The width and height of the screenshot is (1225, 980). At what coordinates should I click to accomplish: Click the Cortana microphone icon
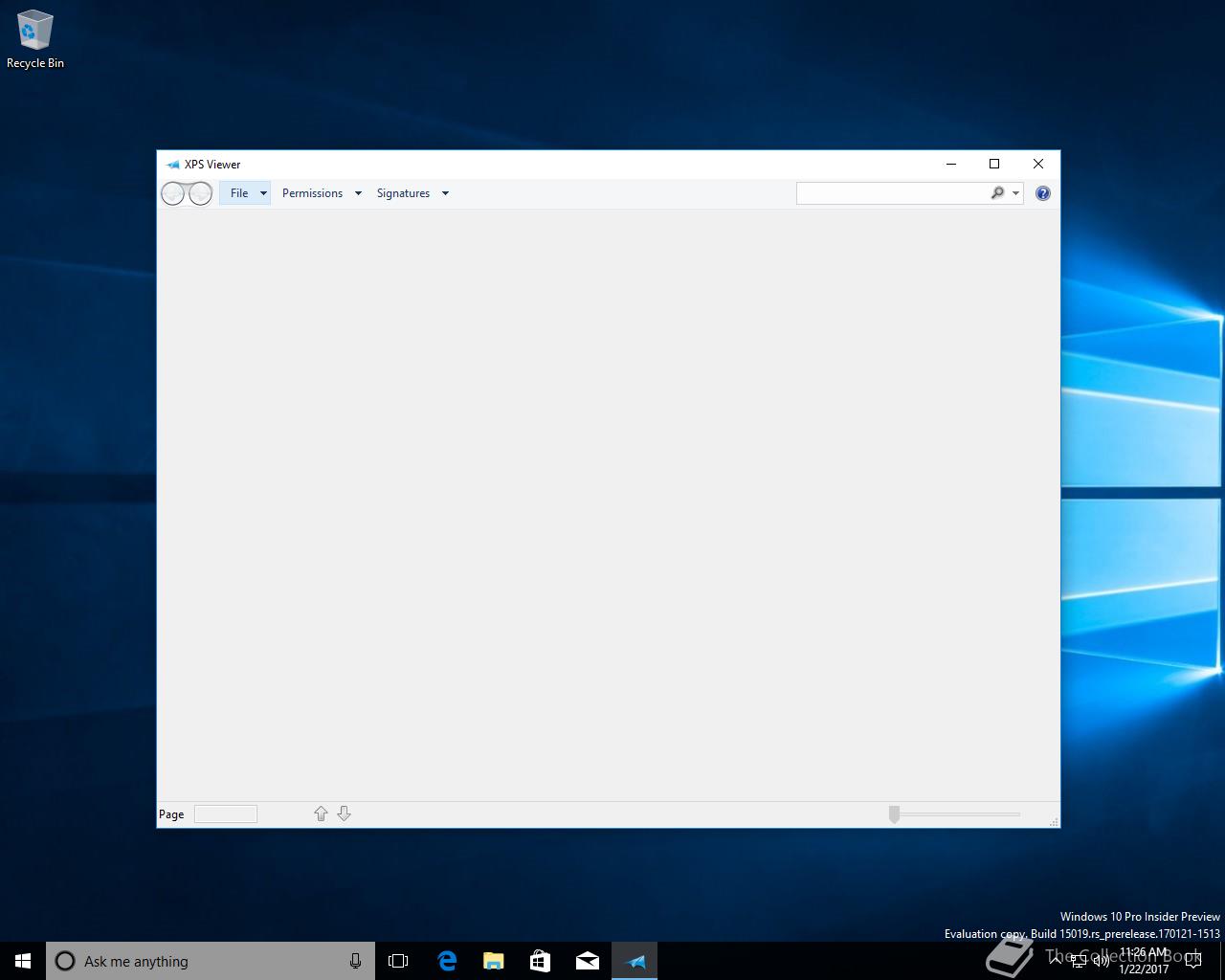coord(355,961)
